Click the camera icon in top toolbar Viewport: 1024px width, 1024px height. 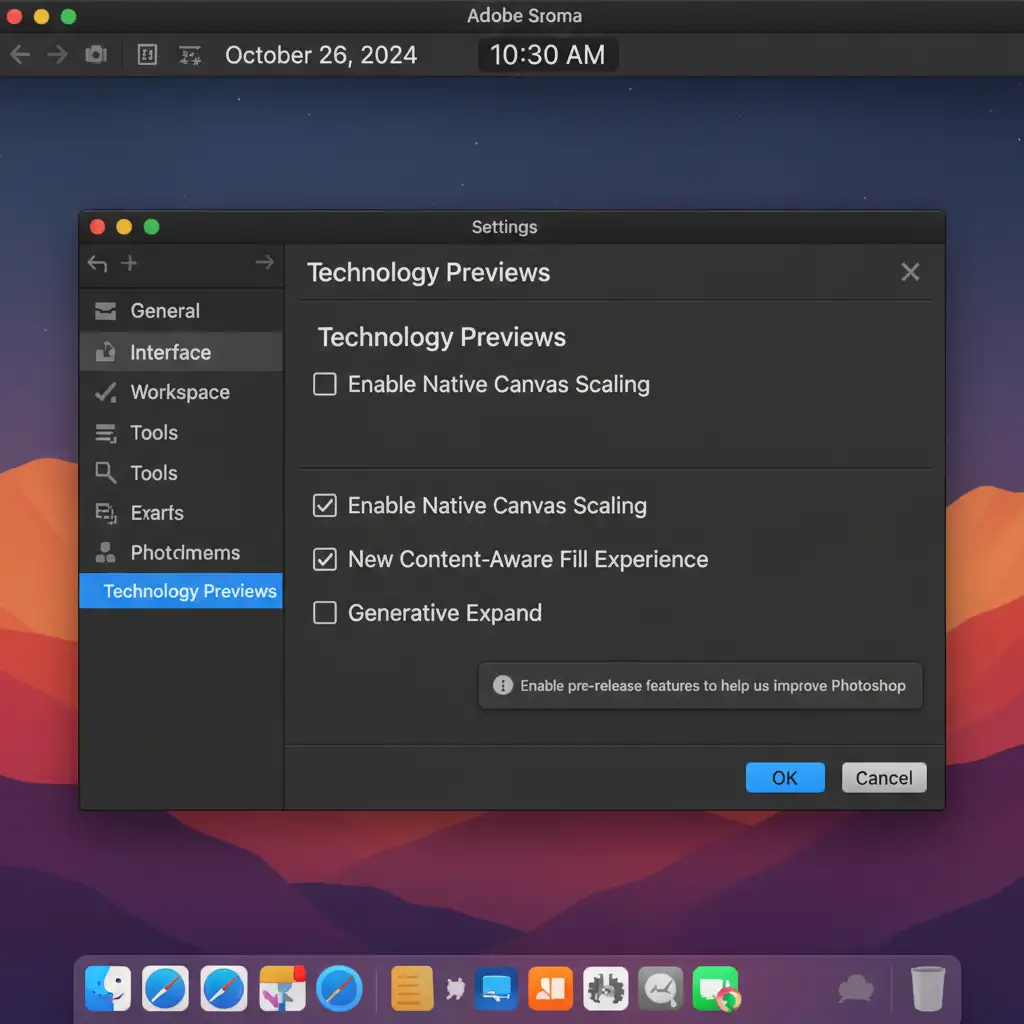96,55
